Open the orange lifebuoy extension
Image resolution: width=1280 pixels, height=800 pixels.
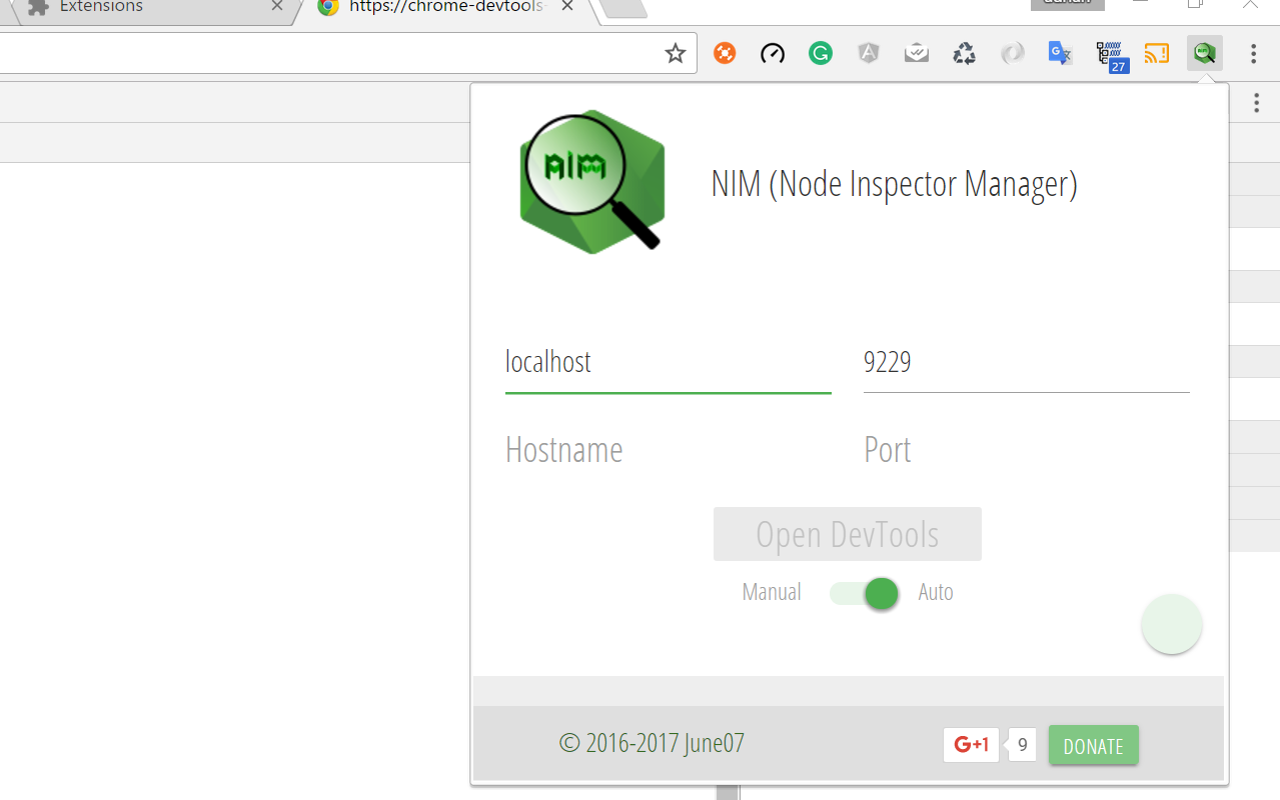(x=725, y=53)
